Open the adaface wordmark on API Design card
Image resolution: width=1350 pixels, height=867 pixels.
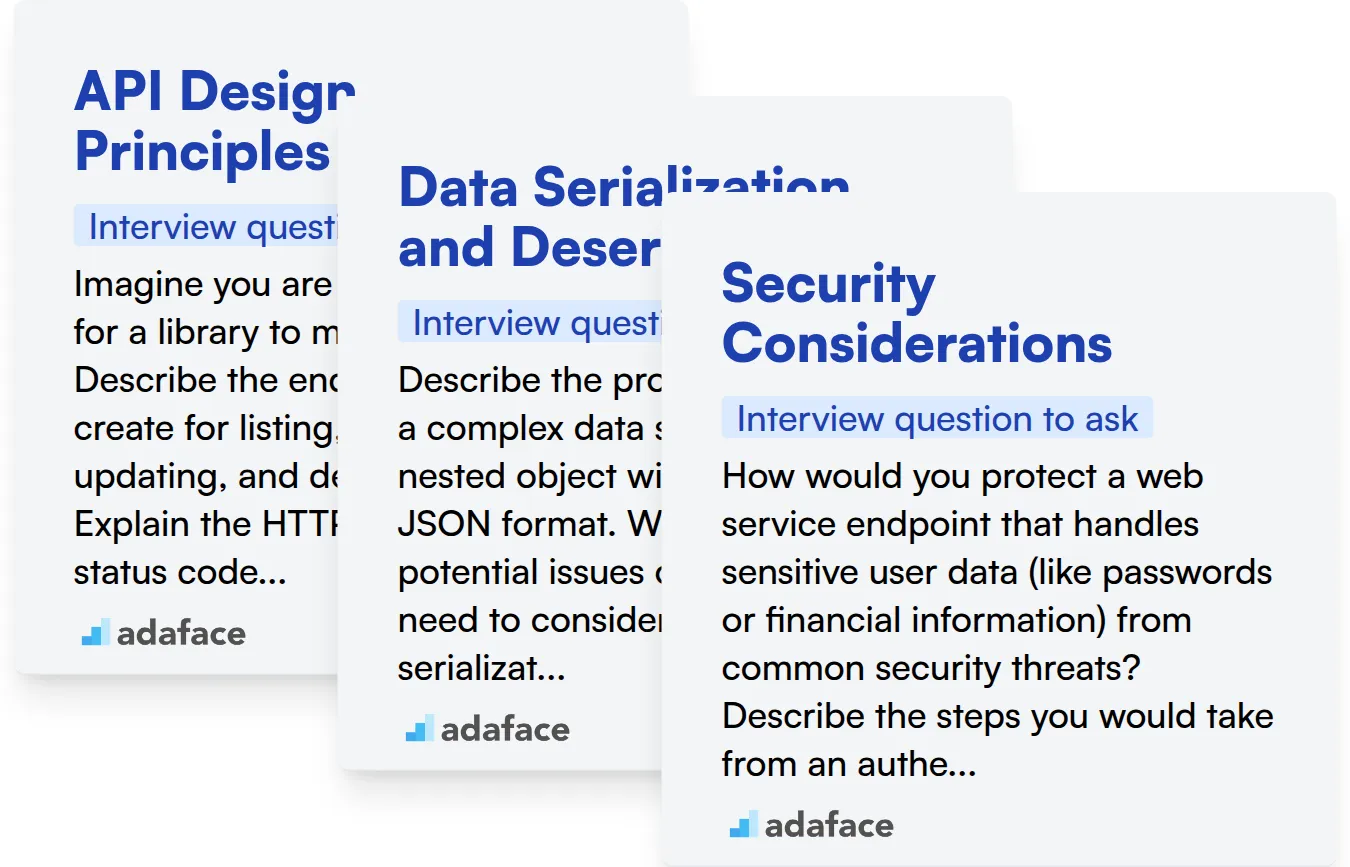click(x=181, y=633)
